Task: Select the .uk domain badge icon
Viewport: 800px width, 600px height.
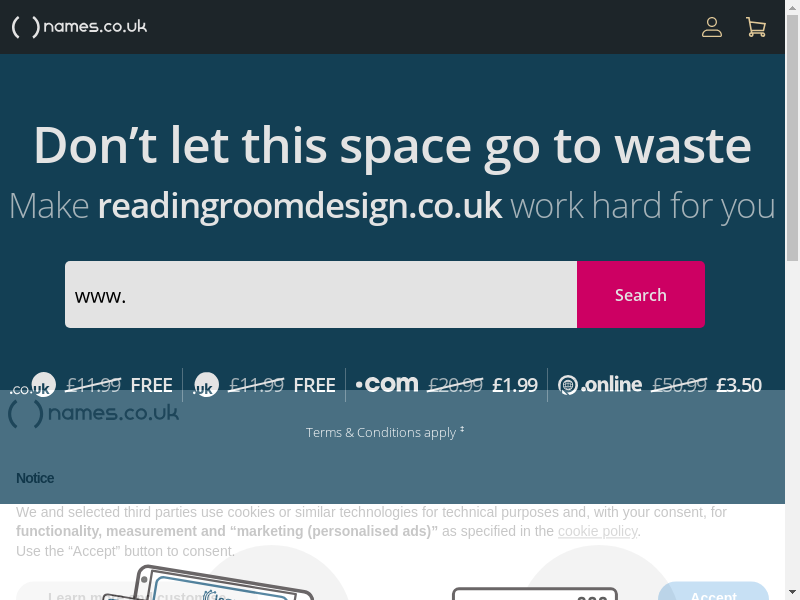Action: [206, 385]
